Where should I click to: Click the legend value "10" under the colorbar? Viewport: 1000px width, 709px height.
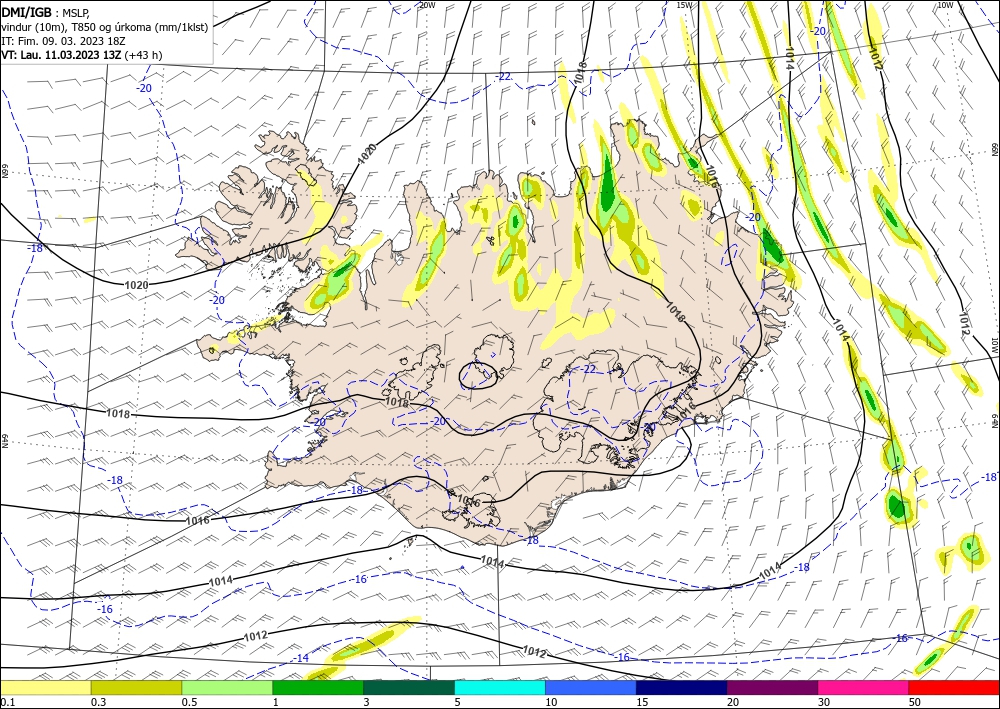point(551,702)
